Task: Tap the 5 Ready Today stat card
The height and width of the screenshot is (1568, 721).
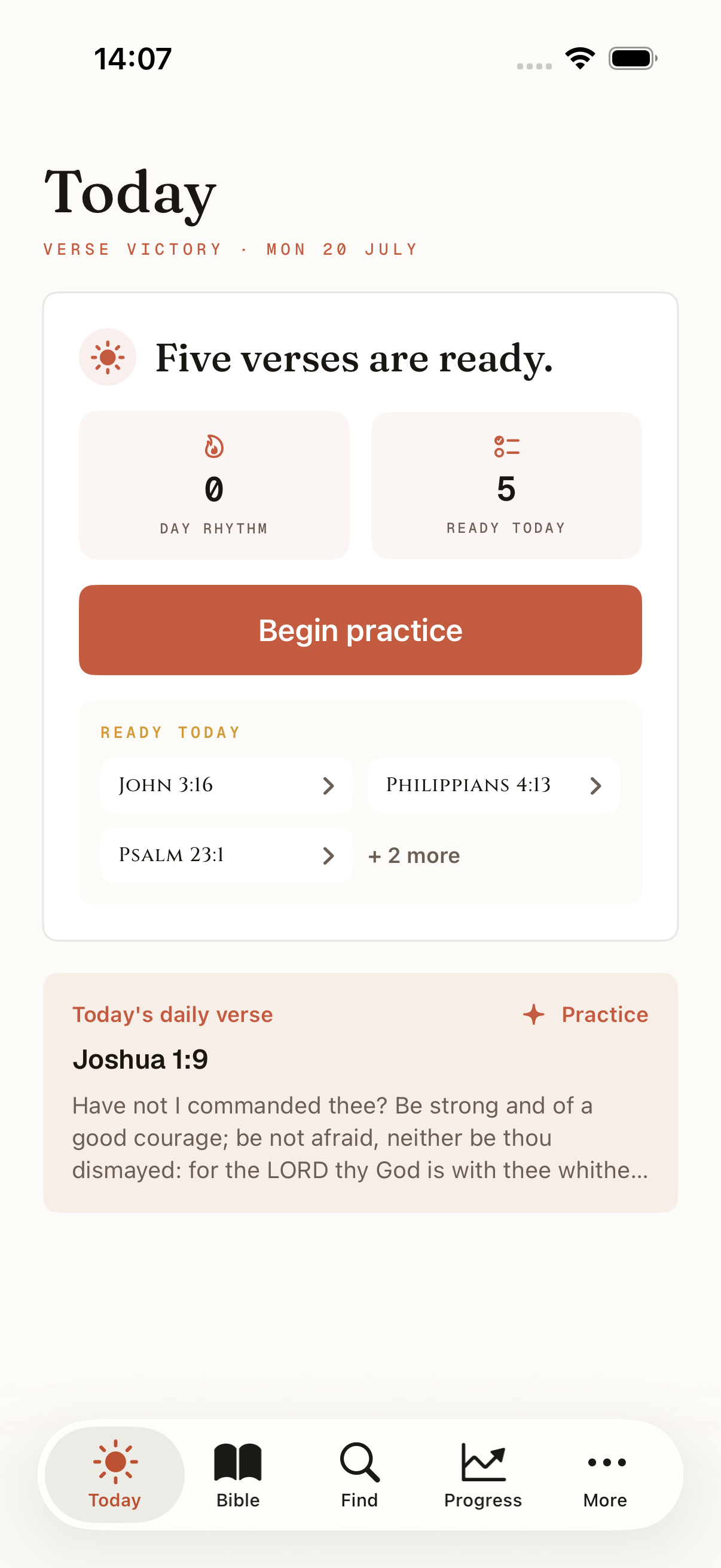Action: point(506,485)
